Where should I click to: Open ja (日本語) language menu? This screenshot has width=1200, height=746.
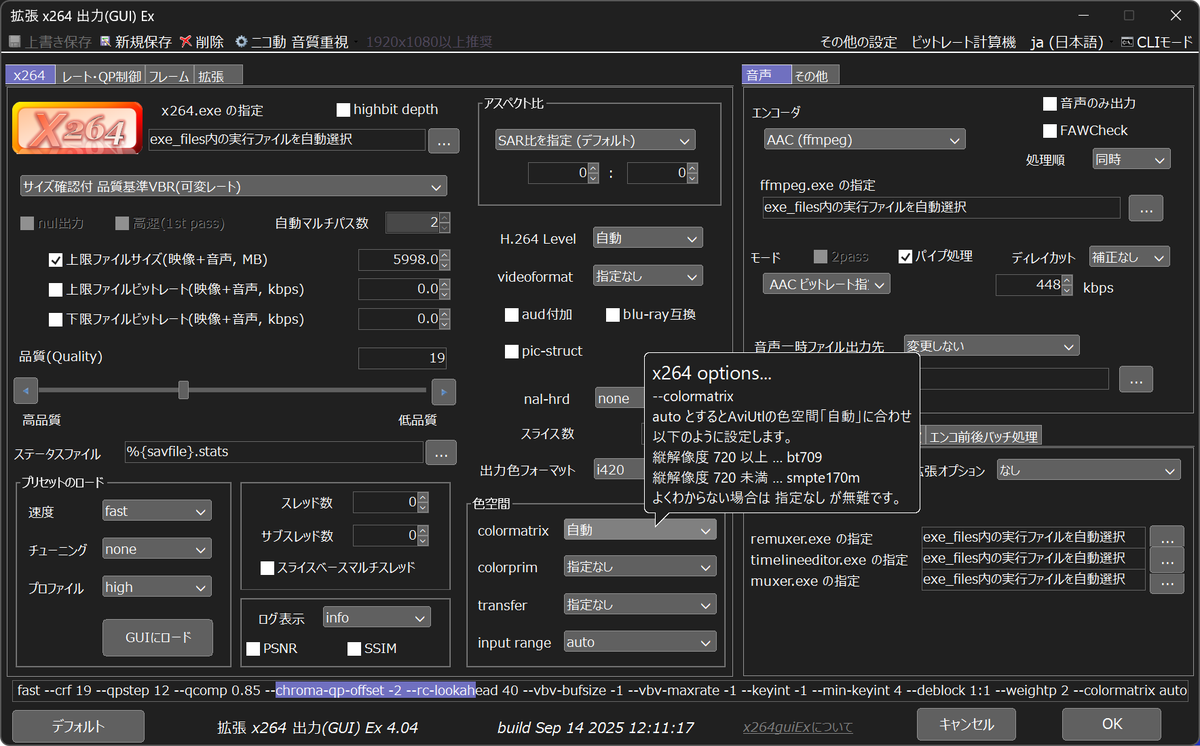(1066, 42)
